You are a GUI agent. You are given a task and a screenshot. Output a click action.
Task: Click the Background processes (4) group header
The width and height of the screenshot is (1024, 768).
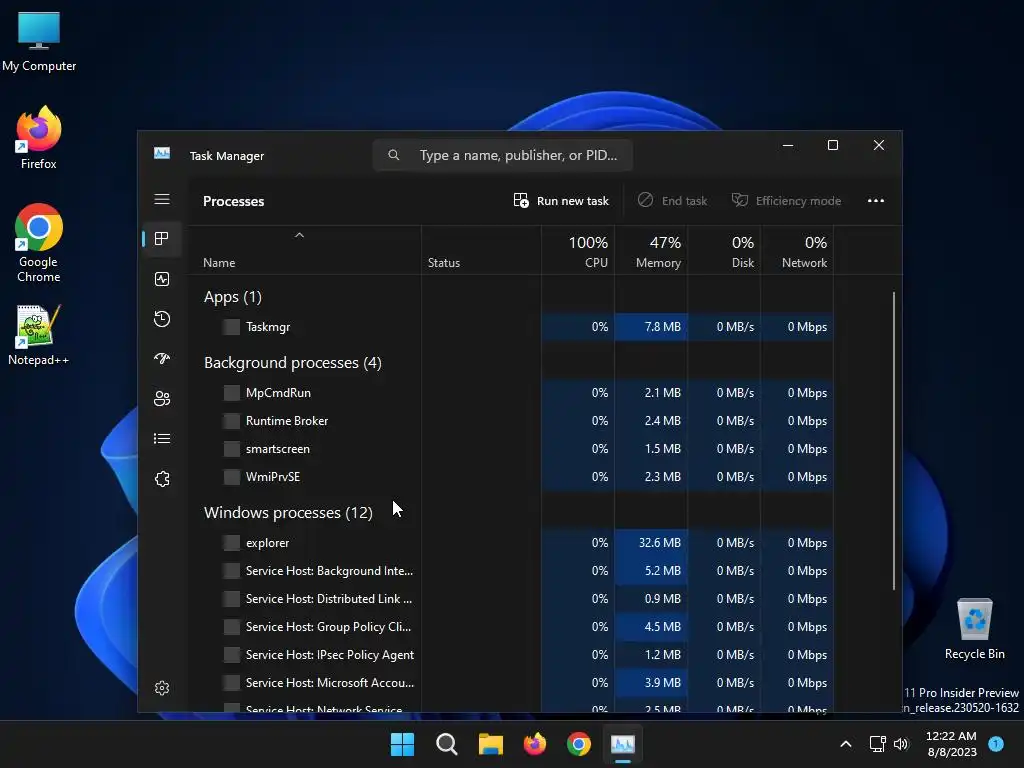[x=293, y=363]
